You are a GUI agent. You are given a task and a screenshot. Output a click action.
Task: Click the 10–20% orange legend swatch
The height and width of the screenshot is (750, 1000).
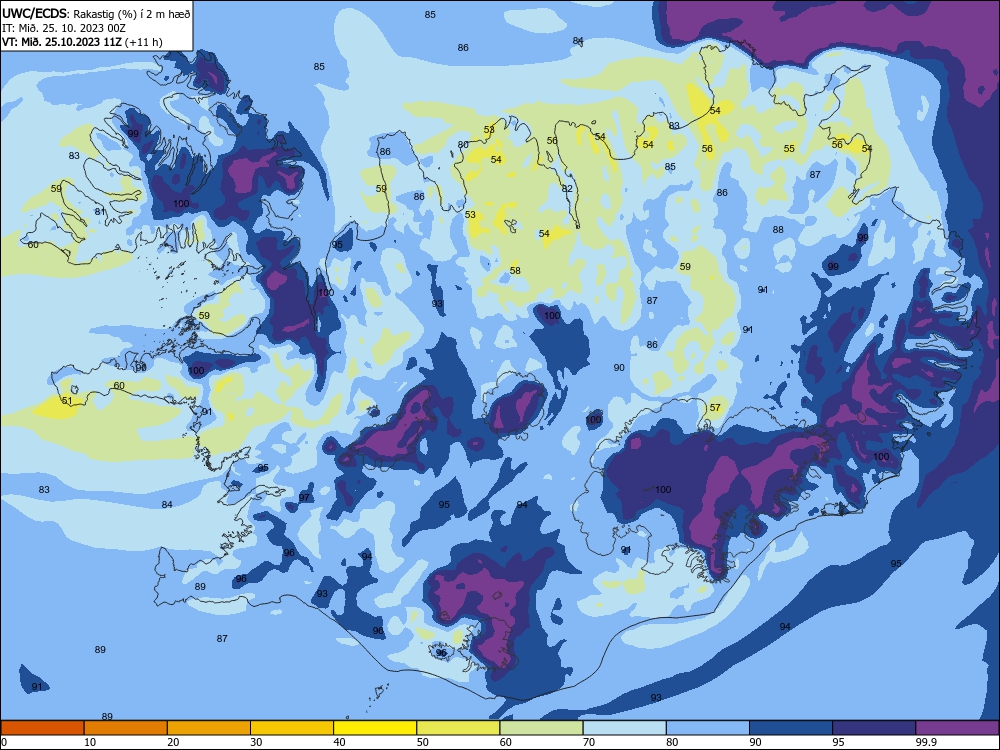click(x=126, y=728)
